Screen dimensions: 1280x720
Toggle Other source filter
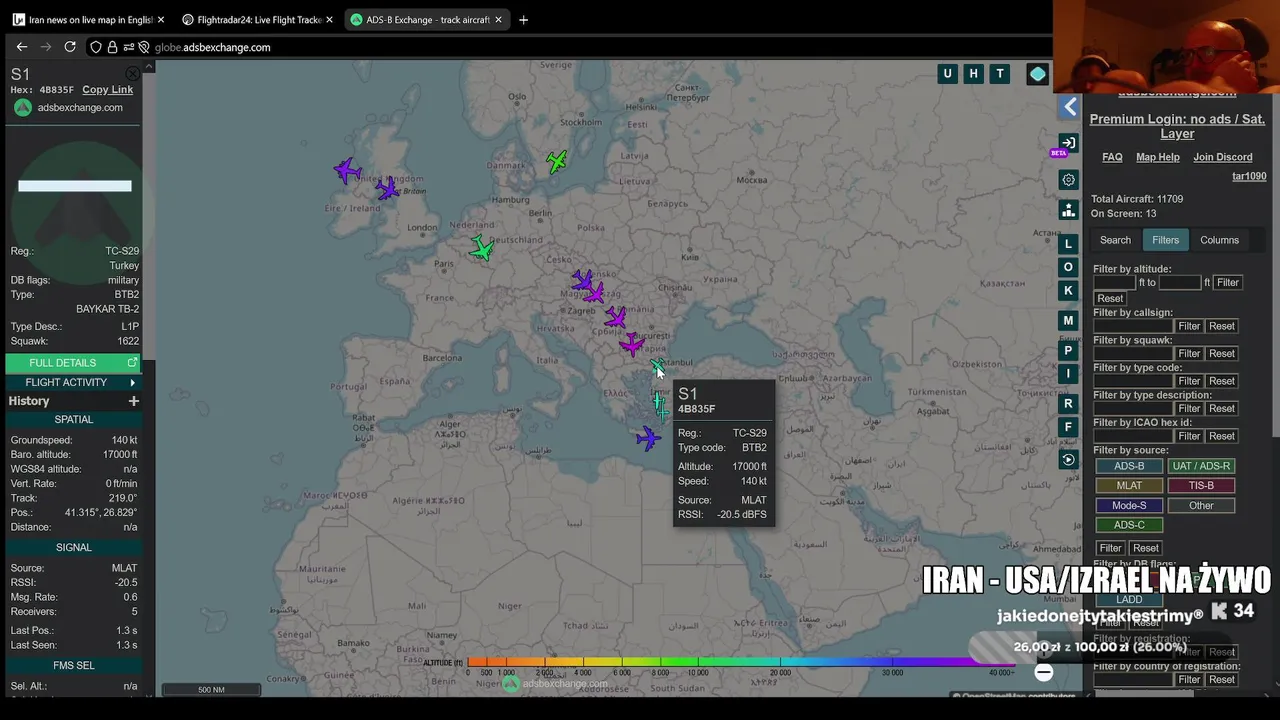coord(1201,506)
